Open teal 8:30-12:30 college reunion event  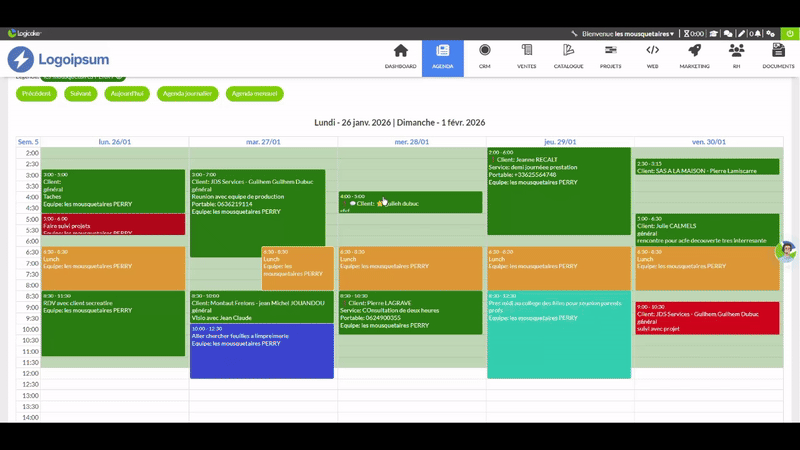(559, 335)
